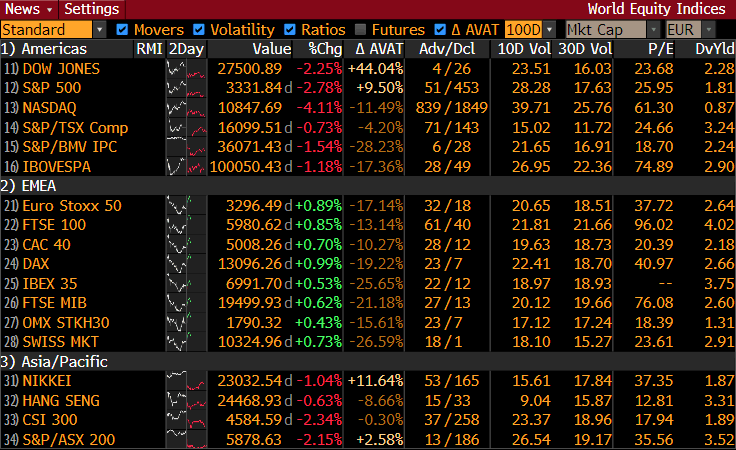Click the 100D input field

[523, 30]
